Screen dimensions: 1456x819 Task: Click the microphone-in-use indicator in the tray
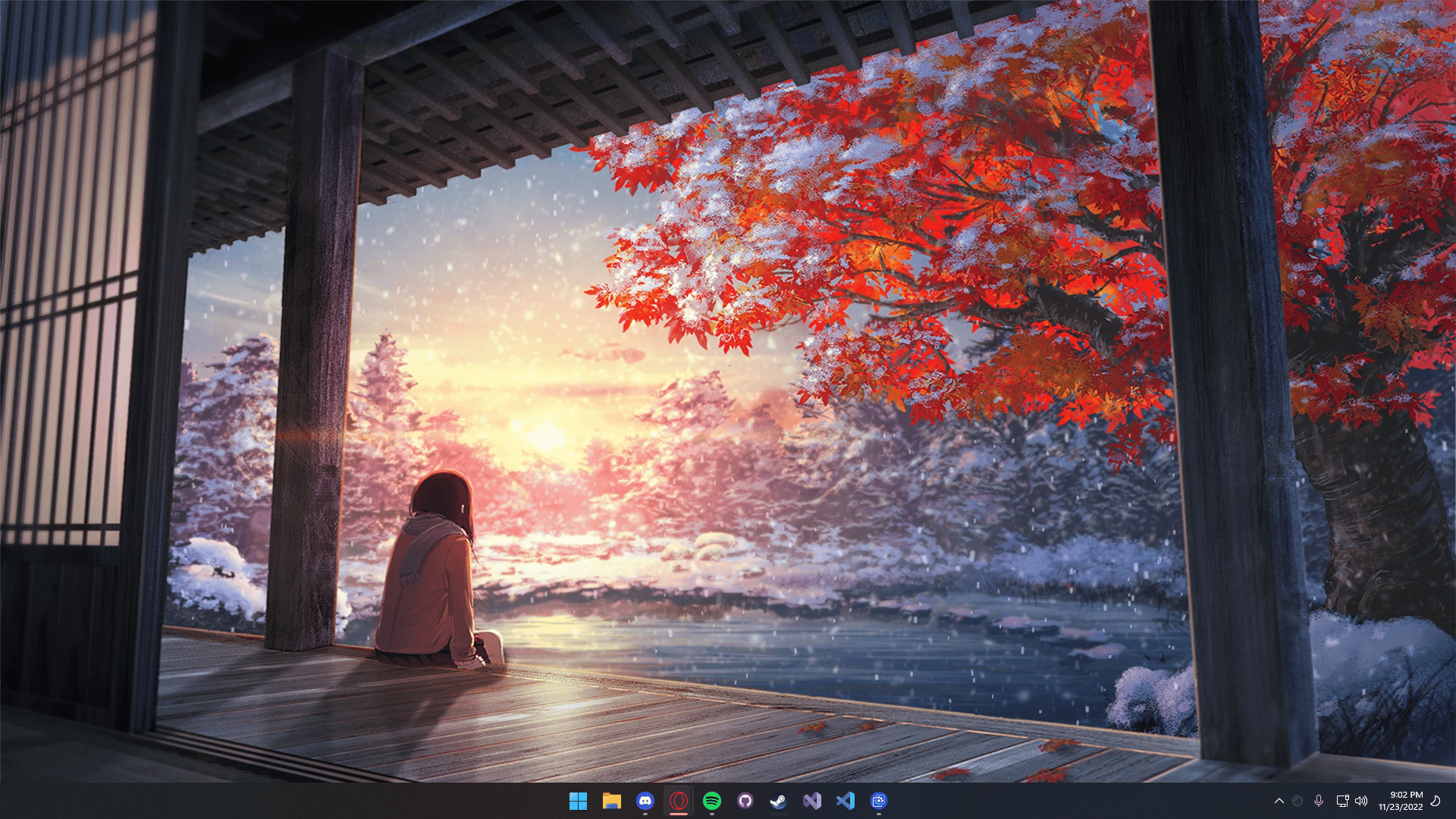coord(1319,801)
